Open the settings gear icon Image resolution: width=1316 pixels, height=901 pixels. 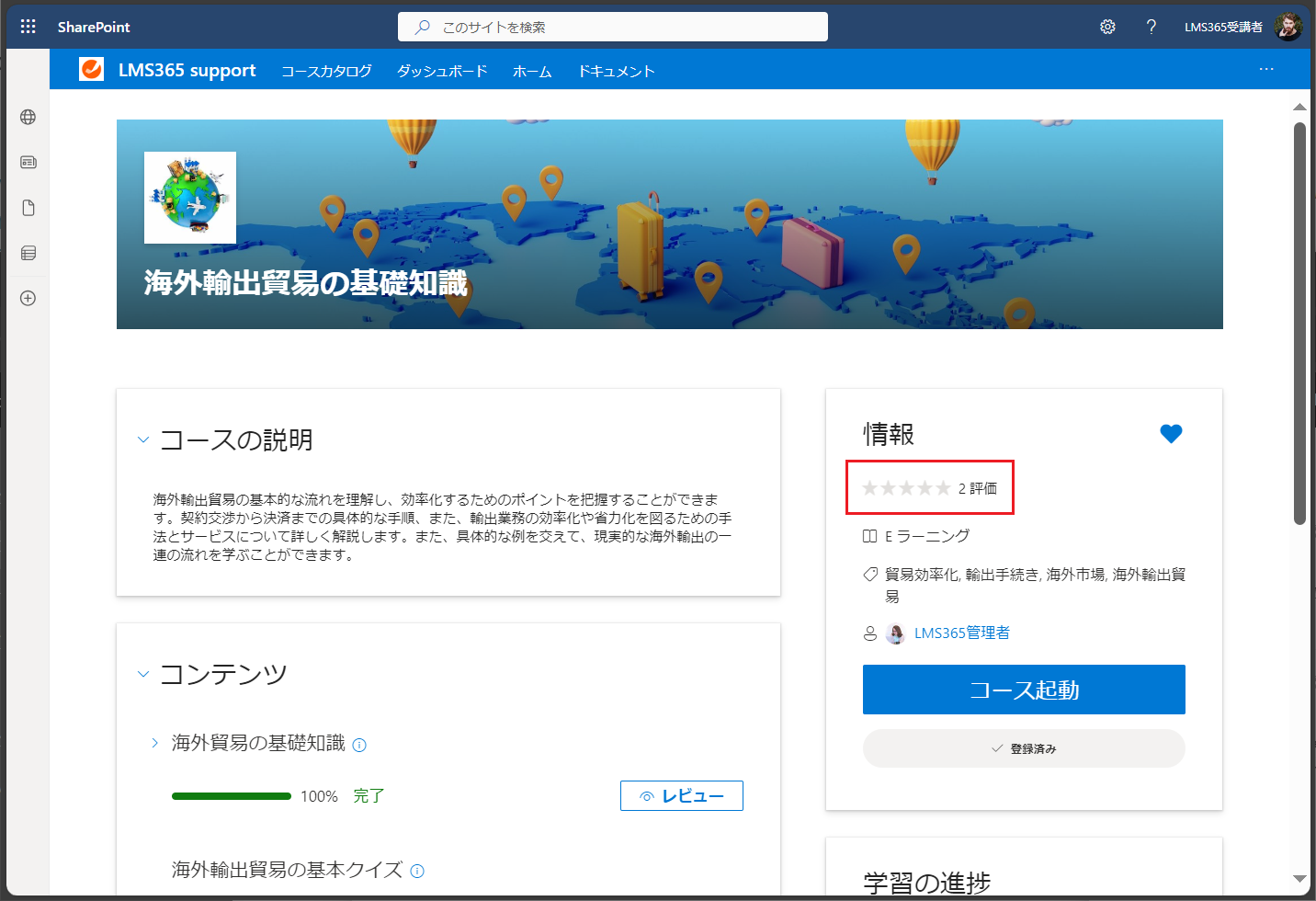[1107, 27]
